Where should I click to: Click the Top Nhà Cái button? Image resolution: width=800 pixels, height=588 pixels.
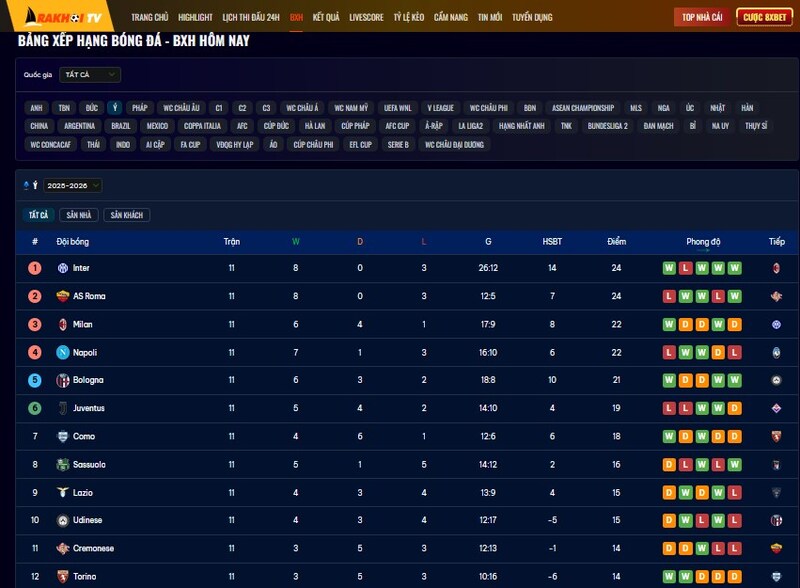702,18
